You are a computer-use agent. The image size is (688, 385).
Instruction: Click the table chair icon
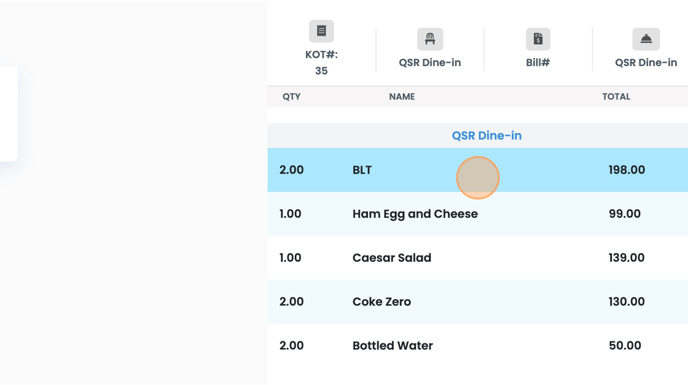point(430,39)
